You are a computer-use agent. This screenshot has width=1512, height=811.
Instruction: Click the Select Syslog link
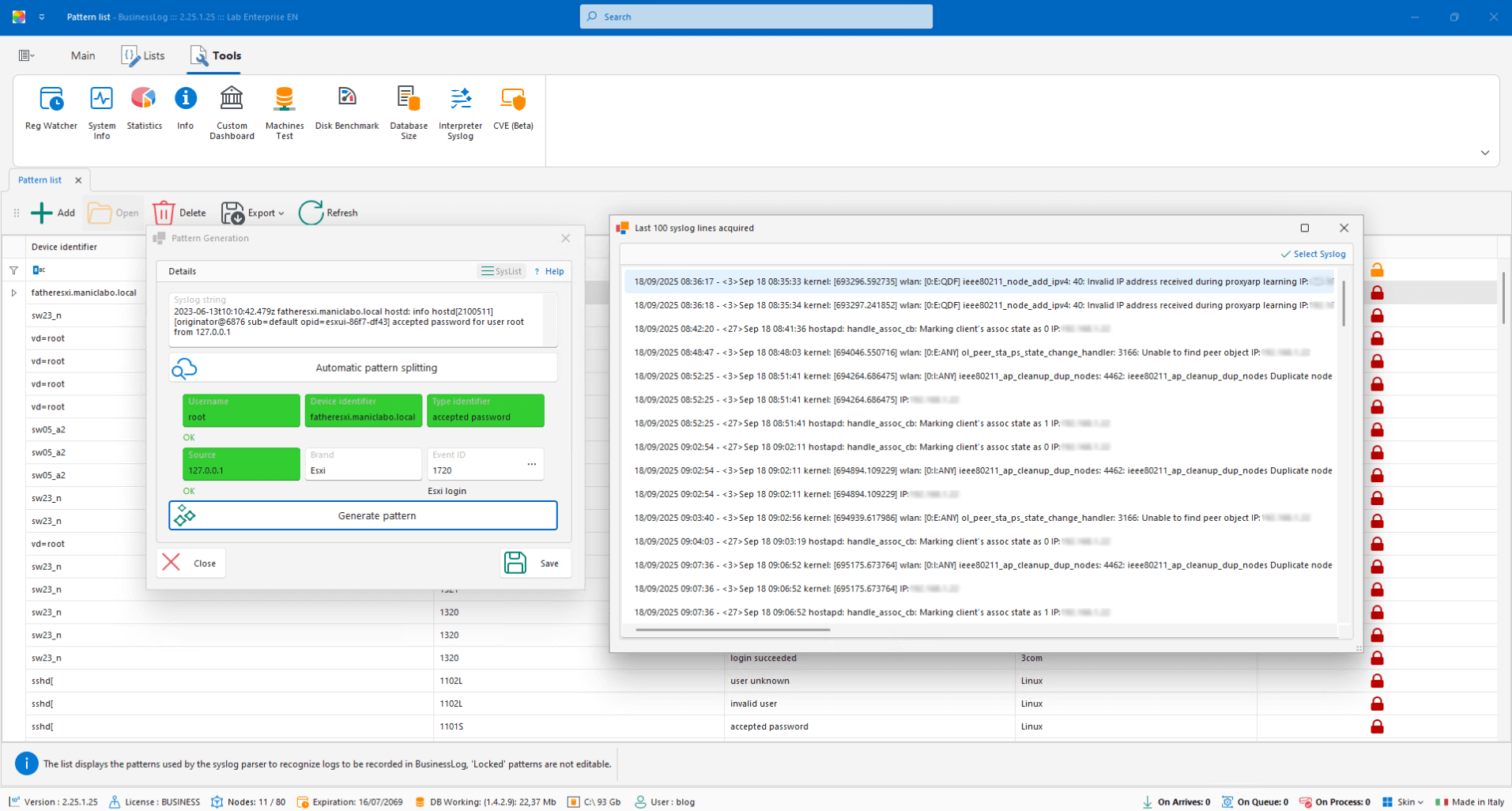click(1313, 254)
